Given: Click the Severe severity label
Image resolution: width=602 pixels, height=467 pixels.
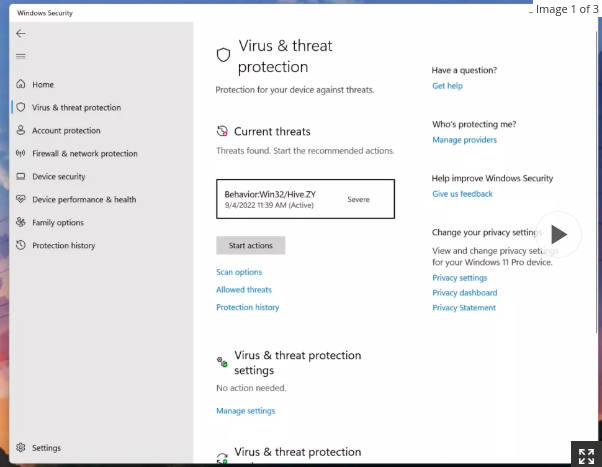Looking at the screenshot, I should click(x=358, y=199).
